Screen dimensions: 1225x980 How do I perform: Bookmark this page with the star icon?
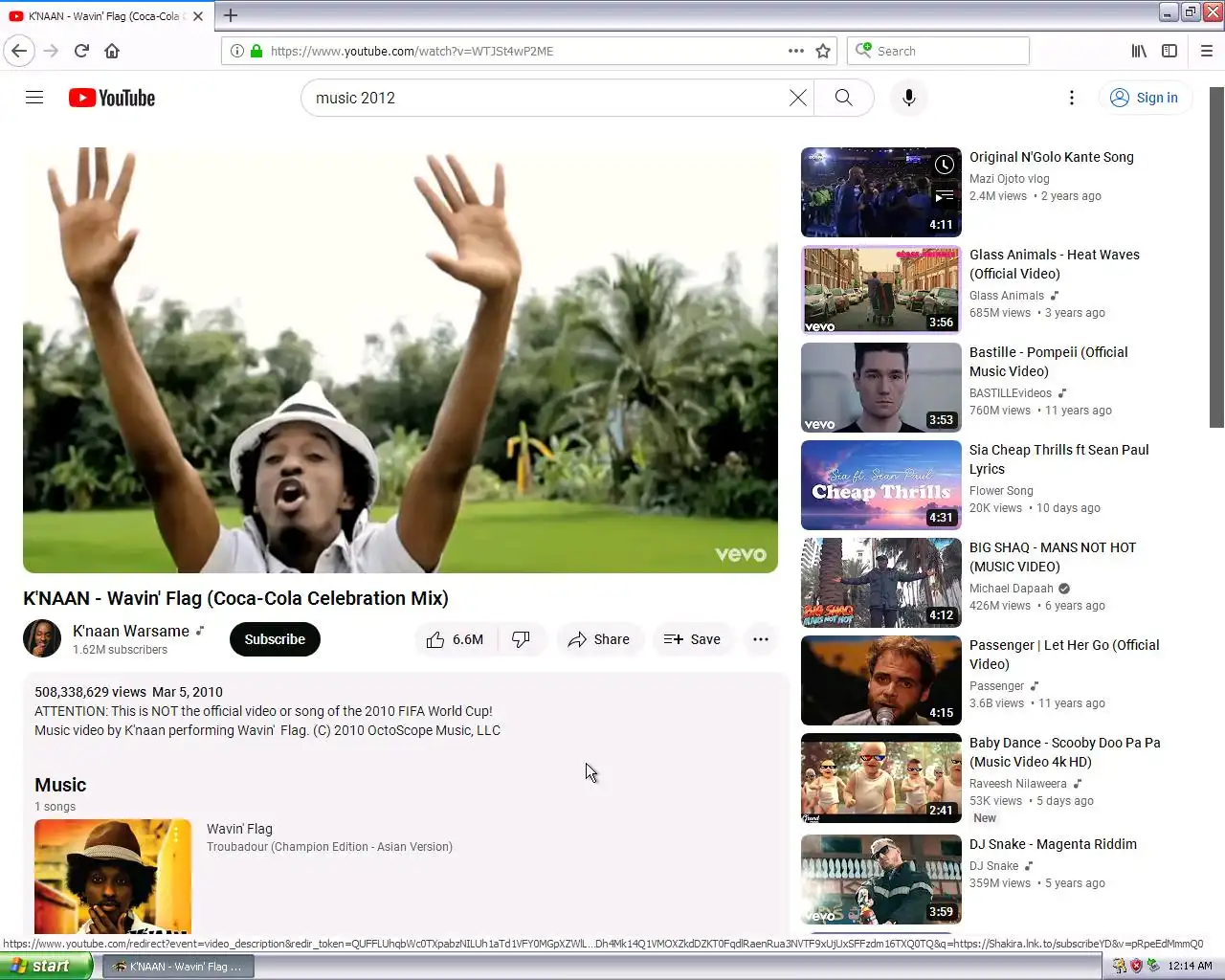pos(823,51)
